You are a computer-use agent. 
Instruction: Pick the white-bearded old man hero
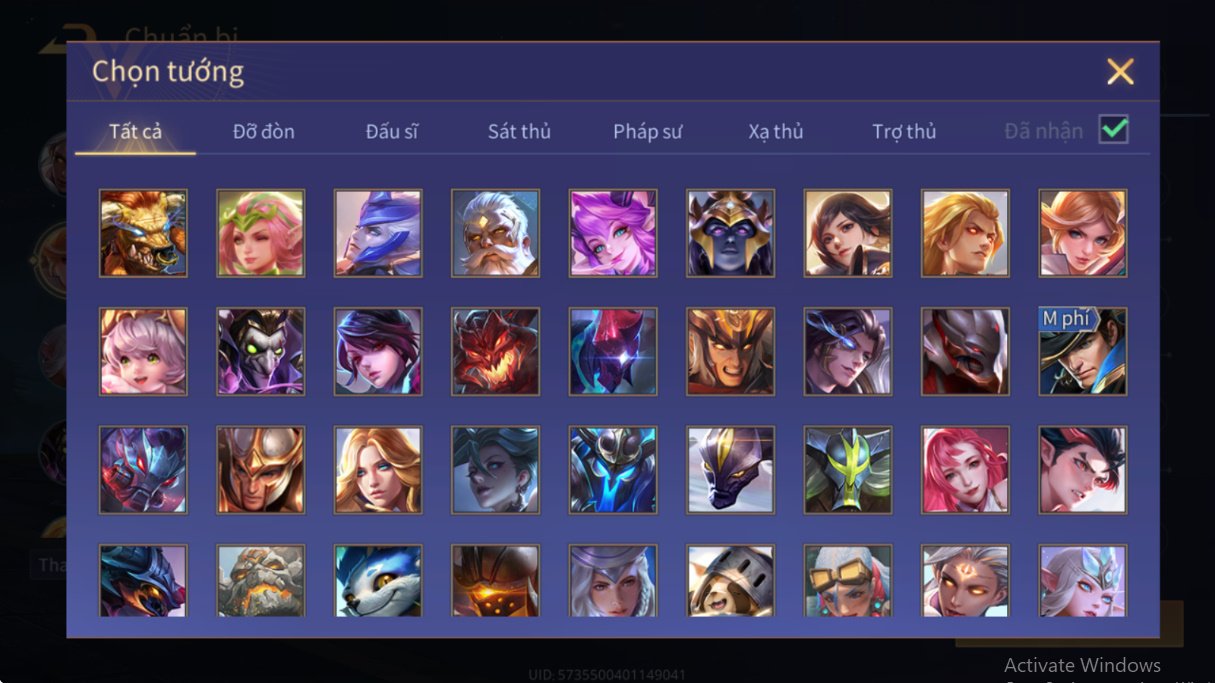[x=495, y=233]
